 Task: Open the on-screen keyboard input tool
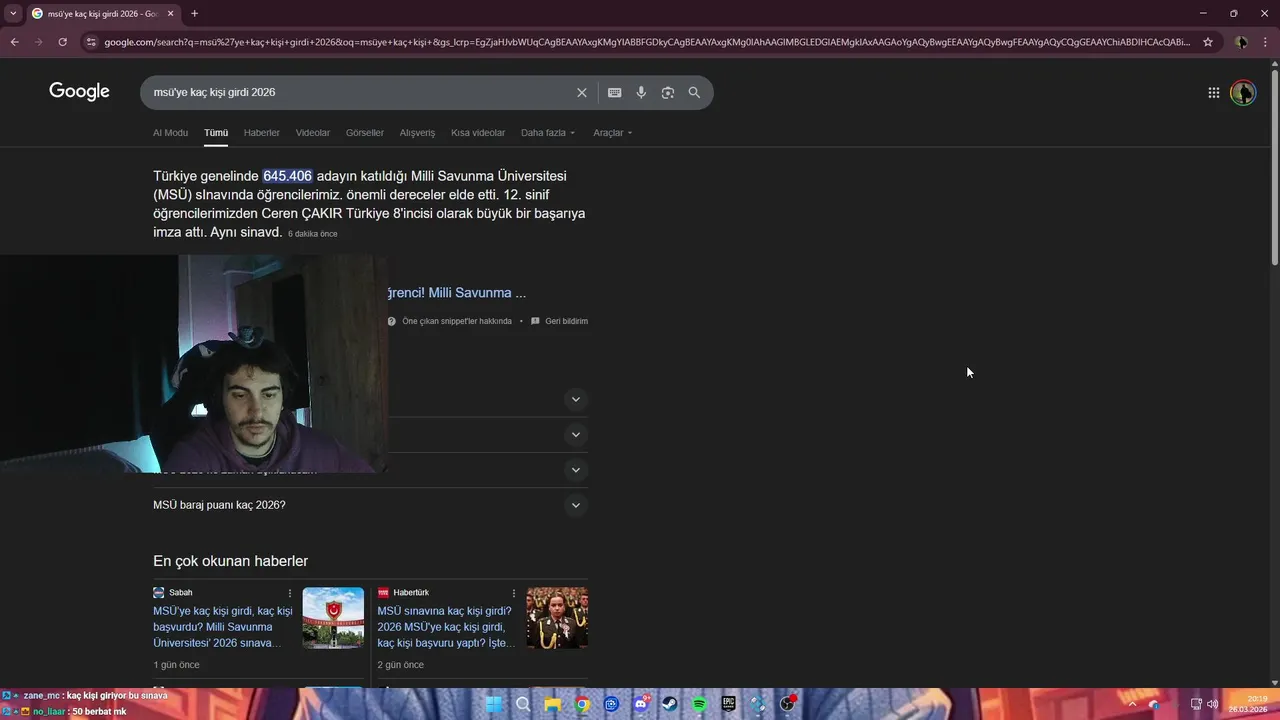coord(614,92)
